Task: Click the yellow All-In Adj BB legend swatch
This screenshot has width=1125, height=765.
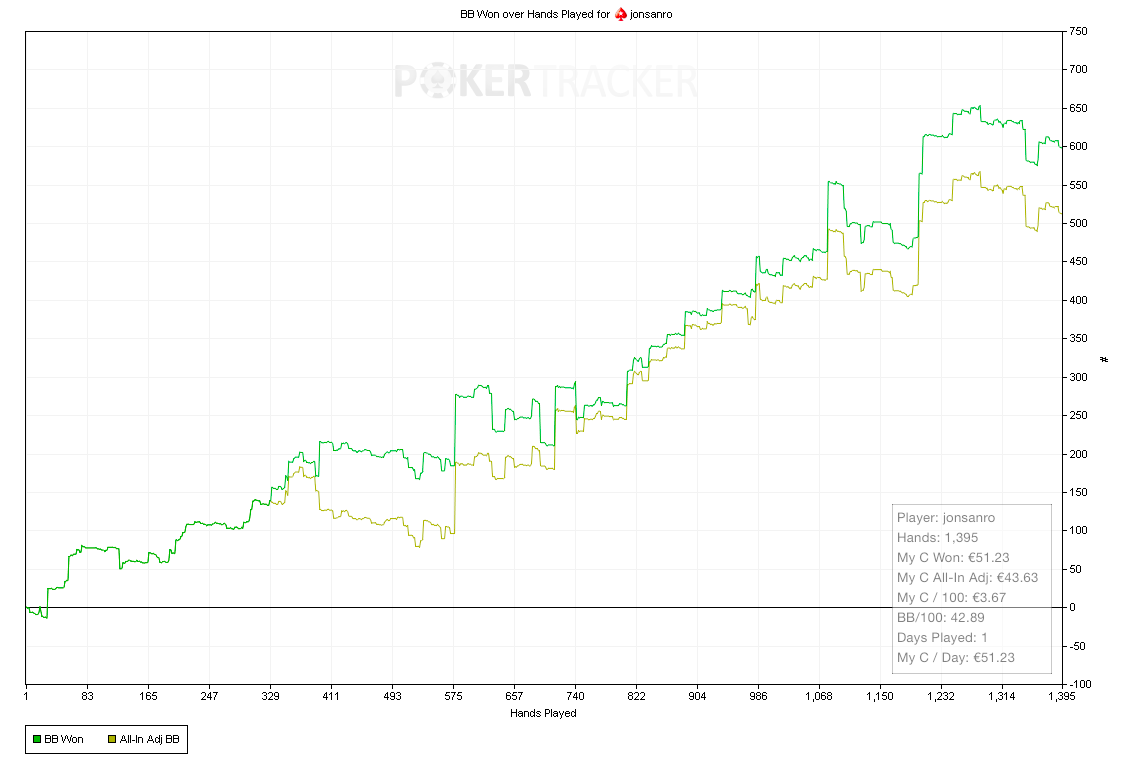Action: [x=112, y=739]
